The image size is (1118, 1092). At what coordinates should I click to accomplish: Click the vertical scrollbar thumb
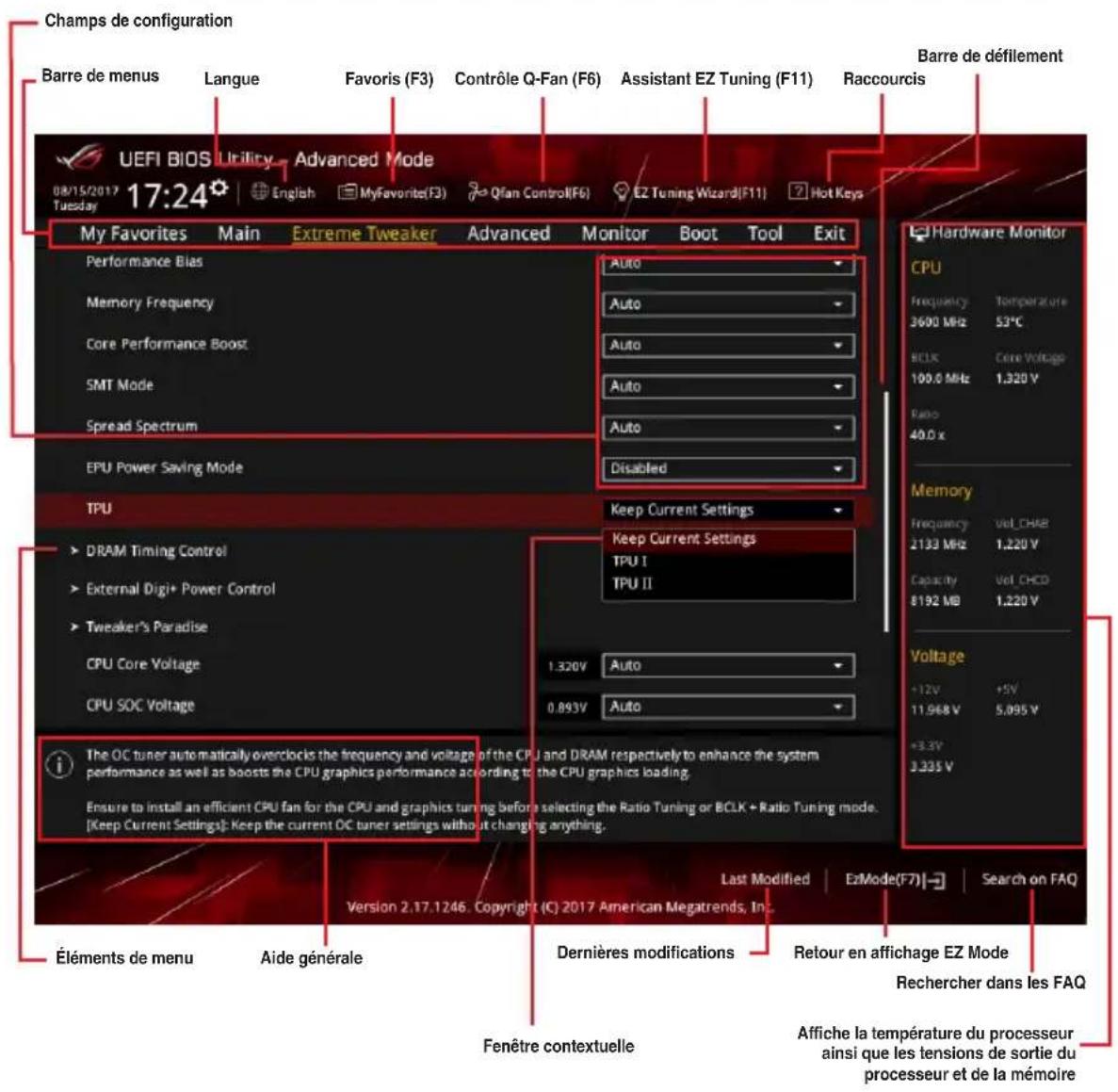tap(886, 512)
